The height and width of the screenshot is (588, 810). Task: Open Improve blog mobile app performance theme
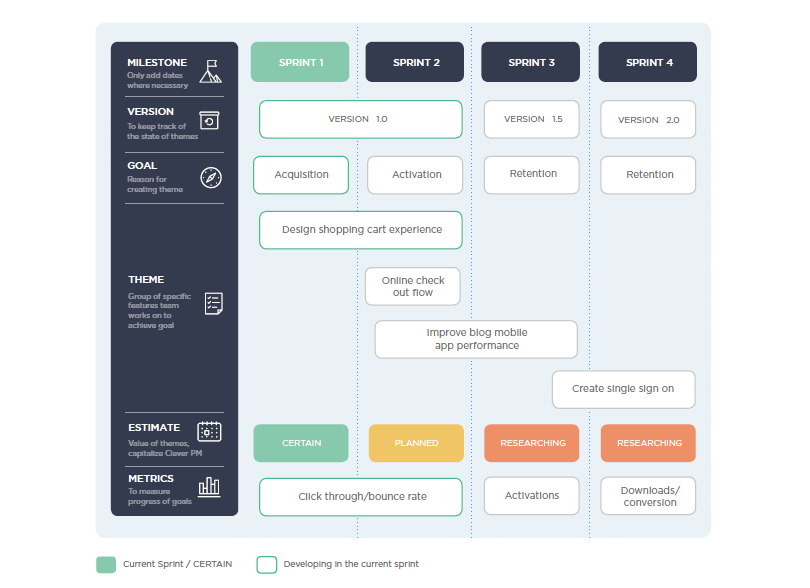pos(476,339)
